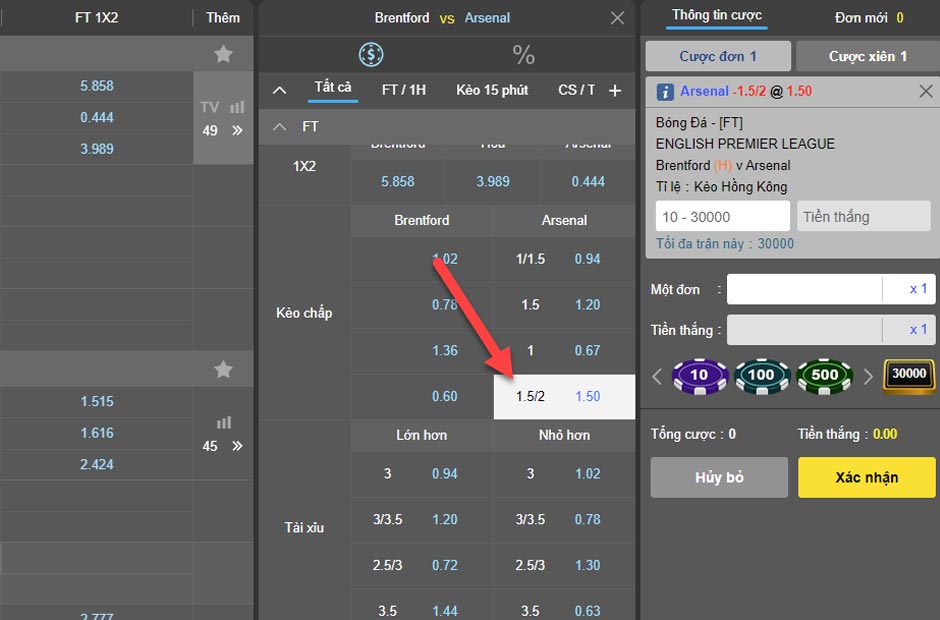Image resolution: width=940 pixels, height=620 pixels.
Task: Click the dollar coin icon tab
Action: tap(371, 55)
